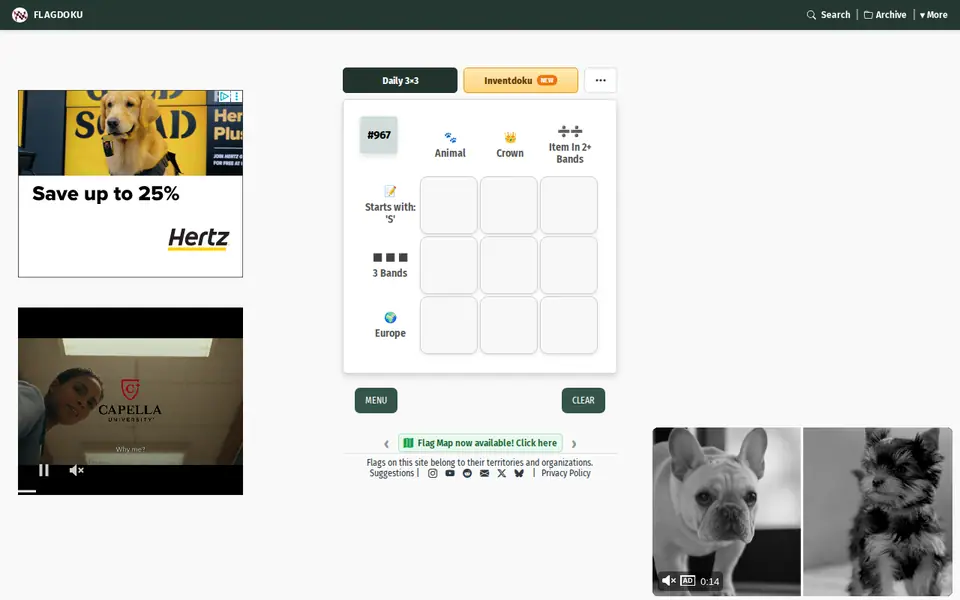Select the Daily 3×3 tab

tap(400, 80)
